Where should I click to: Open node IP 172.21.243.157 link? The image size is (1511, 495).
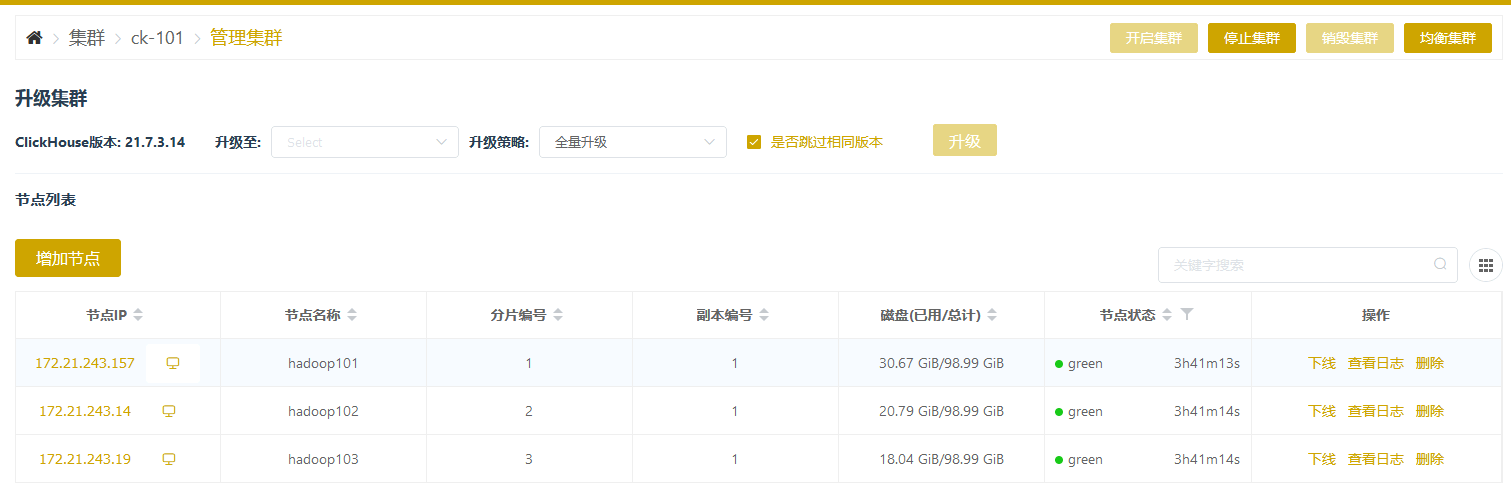pyautogui.click(x=85, y=363)
